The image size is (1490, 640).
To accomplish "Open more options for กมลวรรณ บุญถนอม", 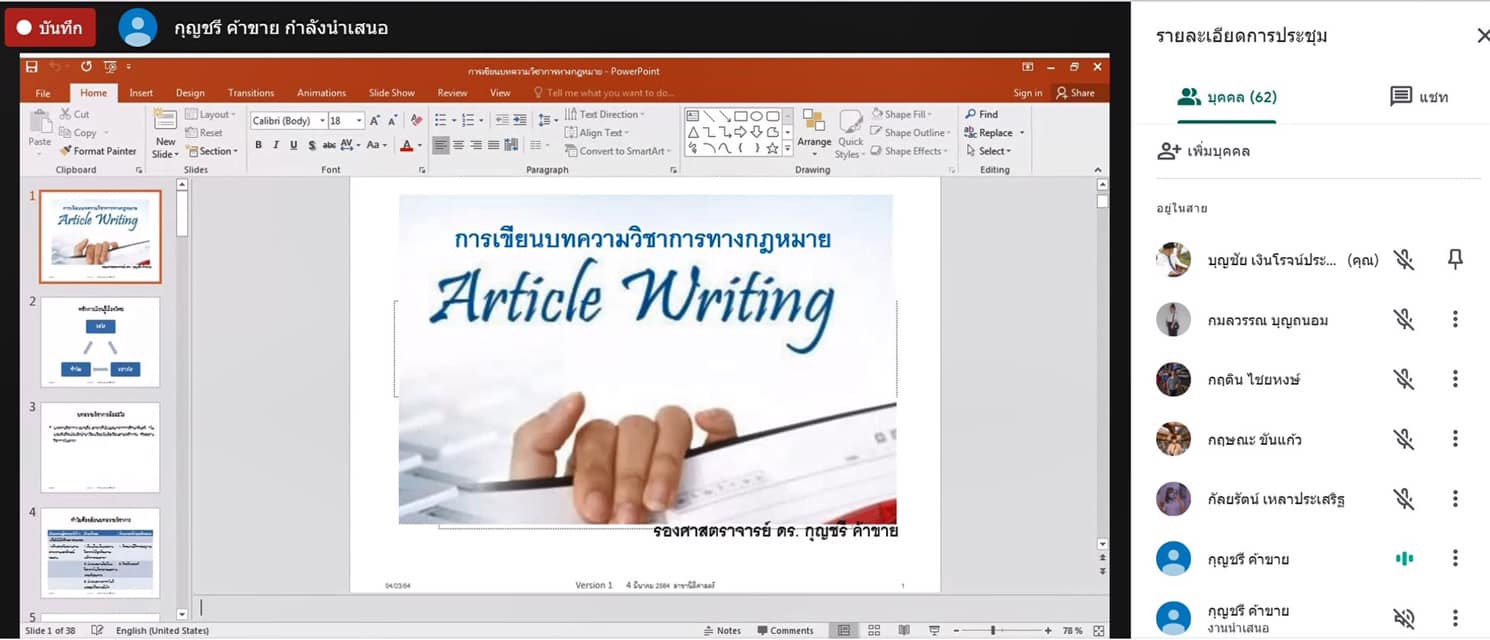I will (1455, 320).
